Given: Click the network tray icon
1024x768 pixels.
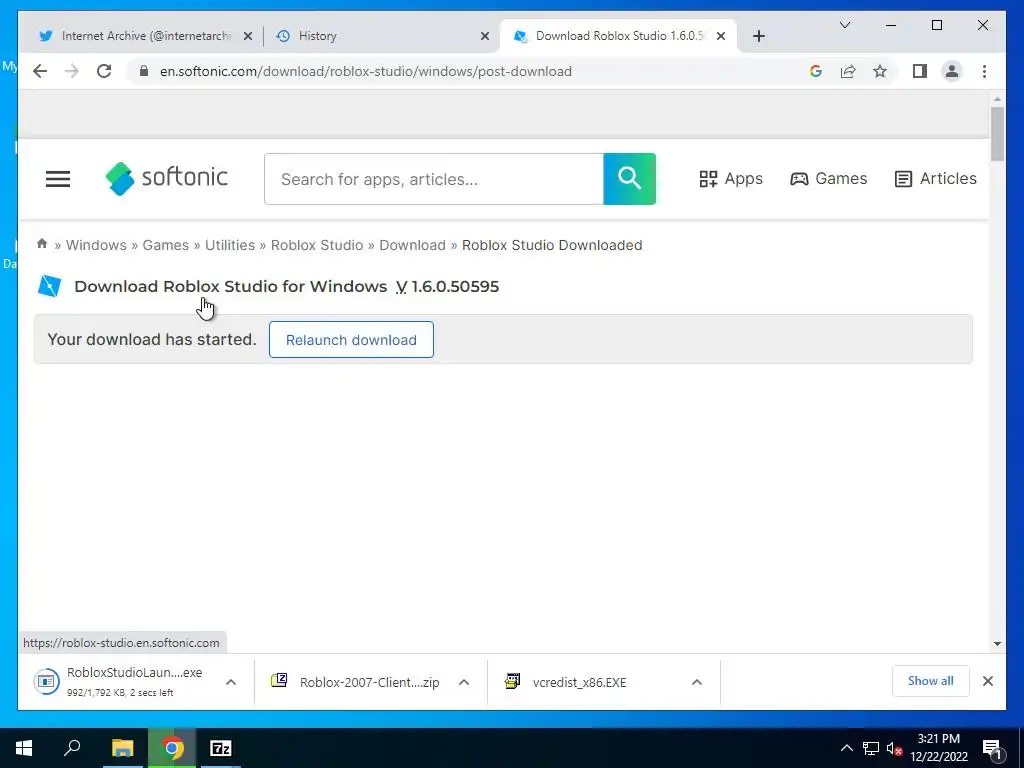Looking at the screenshot, I should point(871,748).
